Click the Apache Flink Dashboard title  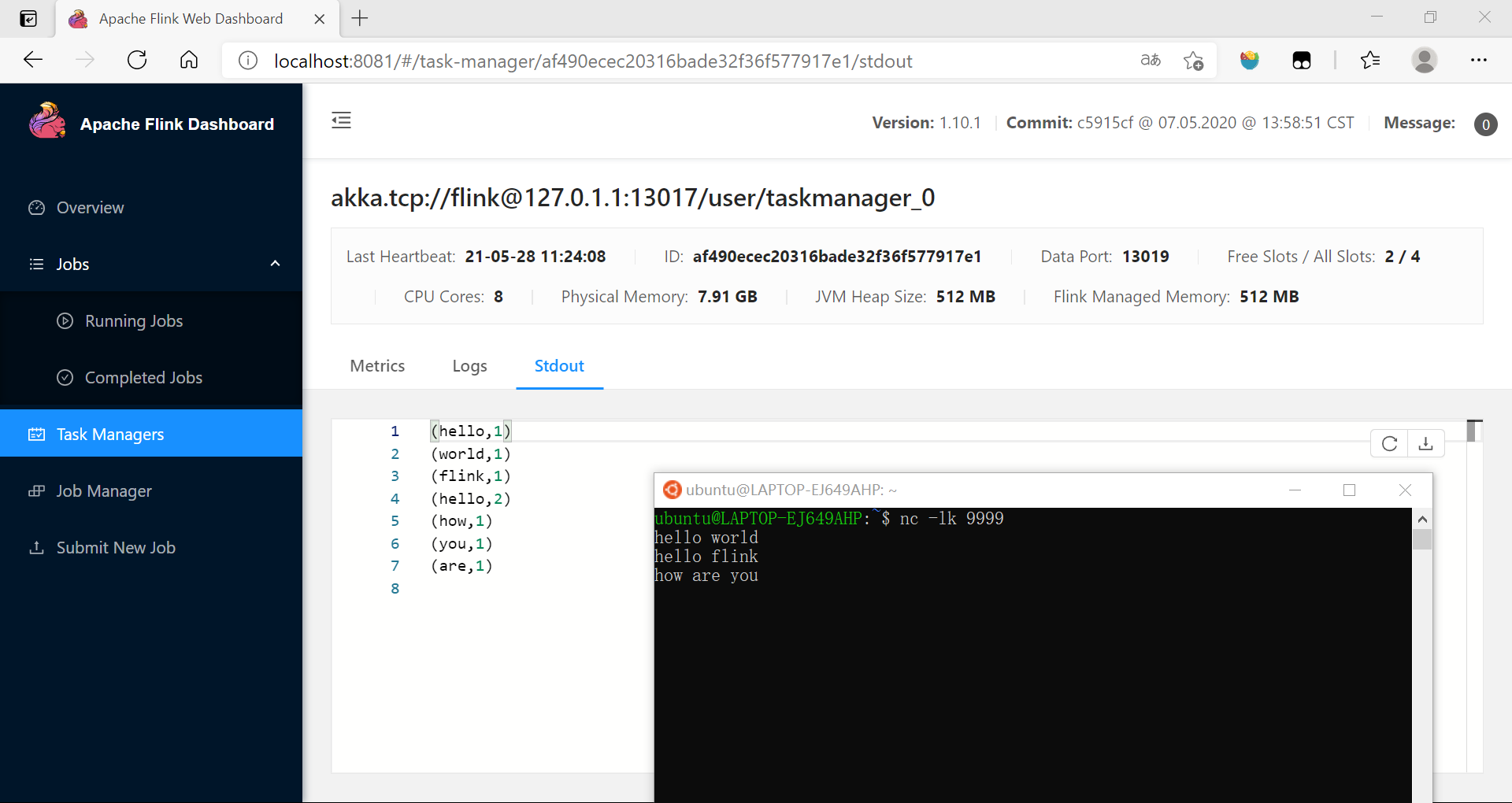click(x=177, y=124)
